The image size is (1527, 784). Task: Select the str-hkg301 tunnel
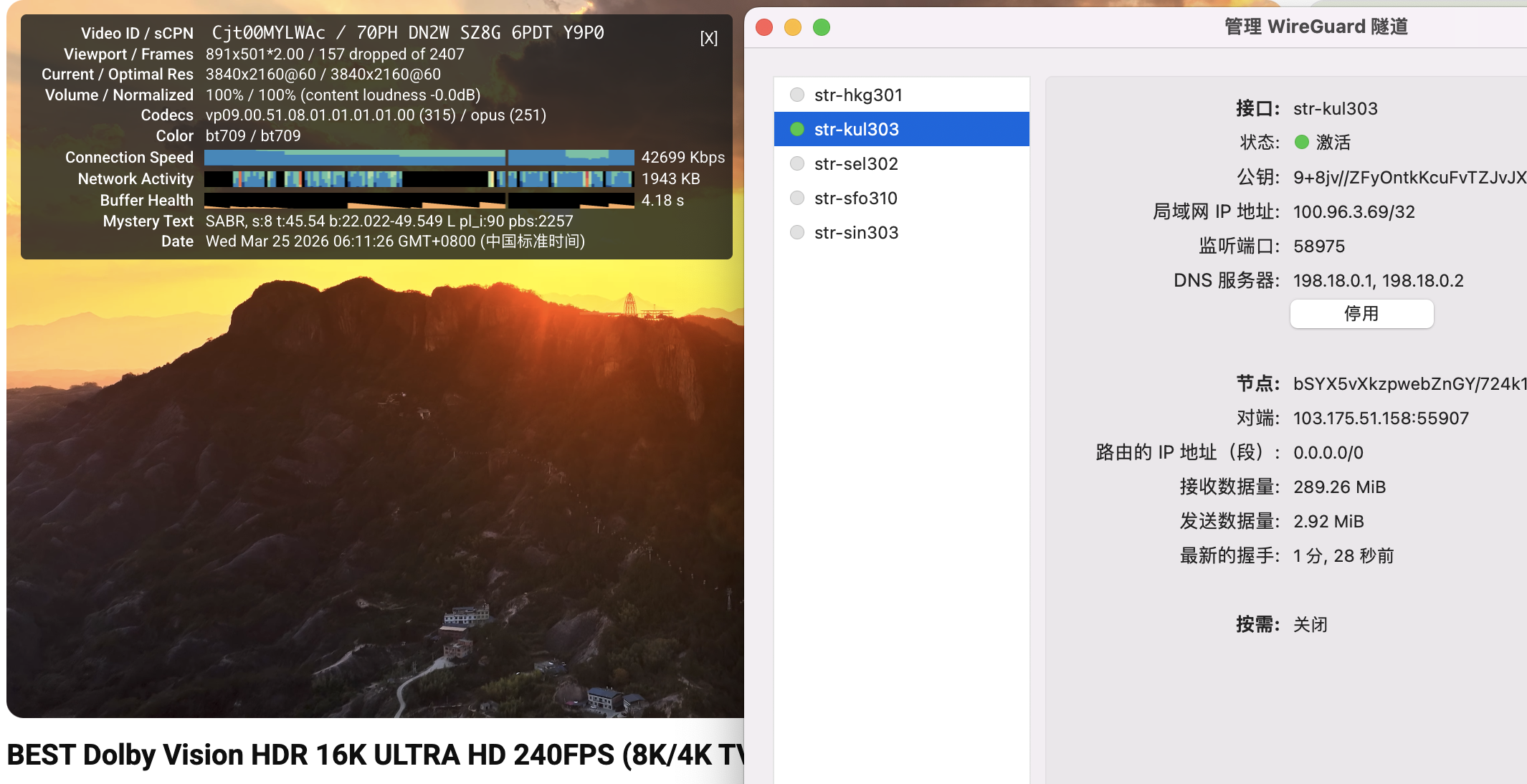pos(859,94)
